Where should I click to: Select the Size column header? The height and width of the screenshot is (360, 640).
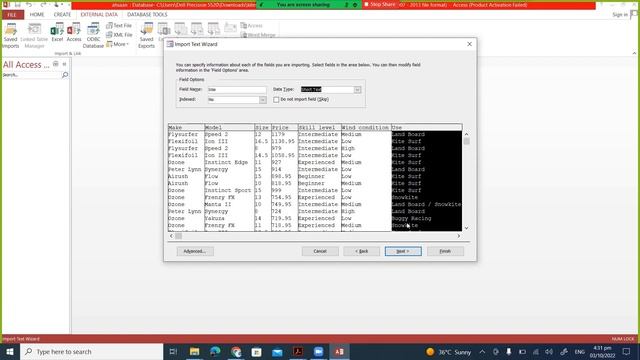(x=263, y=127)
